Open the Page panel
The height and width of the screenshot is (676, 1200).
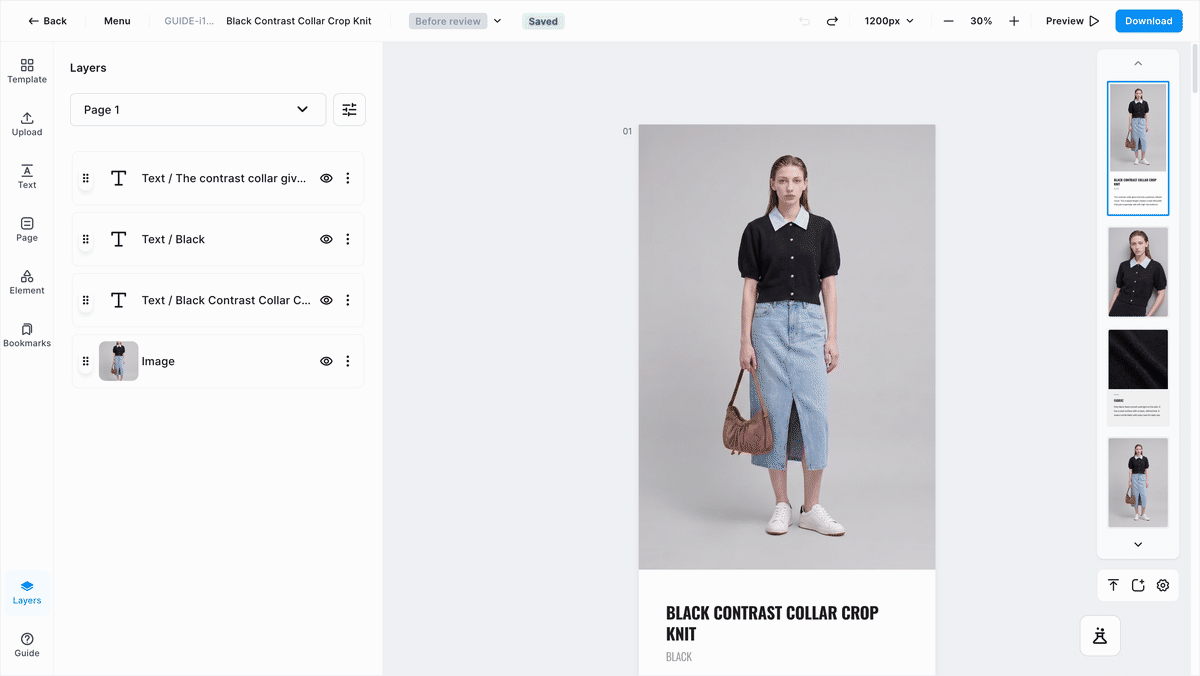click(x=27, y=230)
